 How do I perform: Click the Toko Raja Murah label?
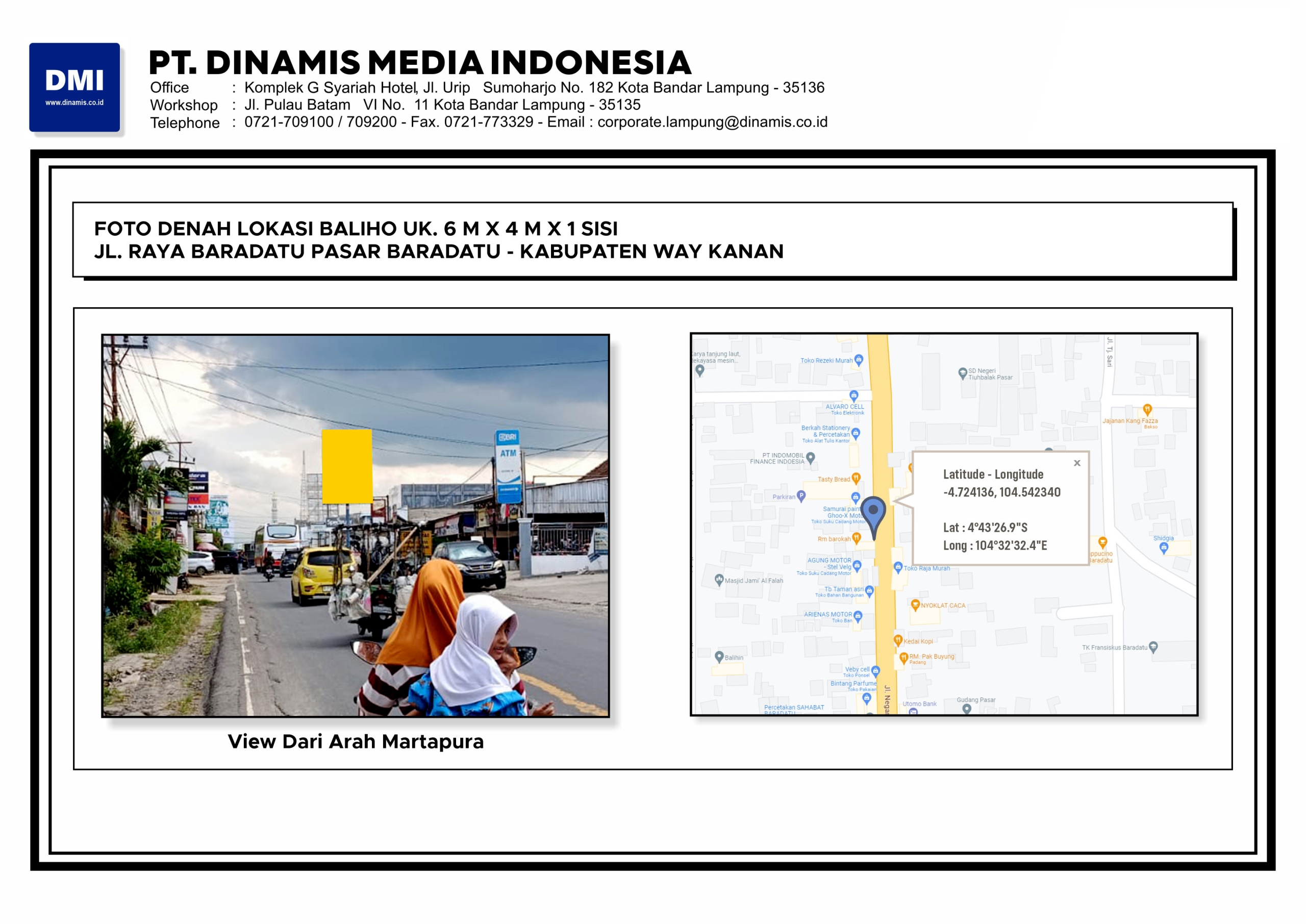926,568
